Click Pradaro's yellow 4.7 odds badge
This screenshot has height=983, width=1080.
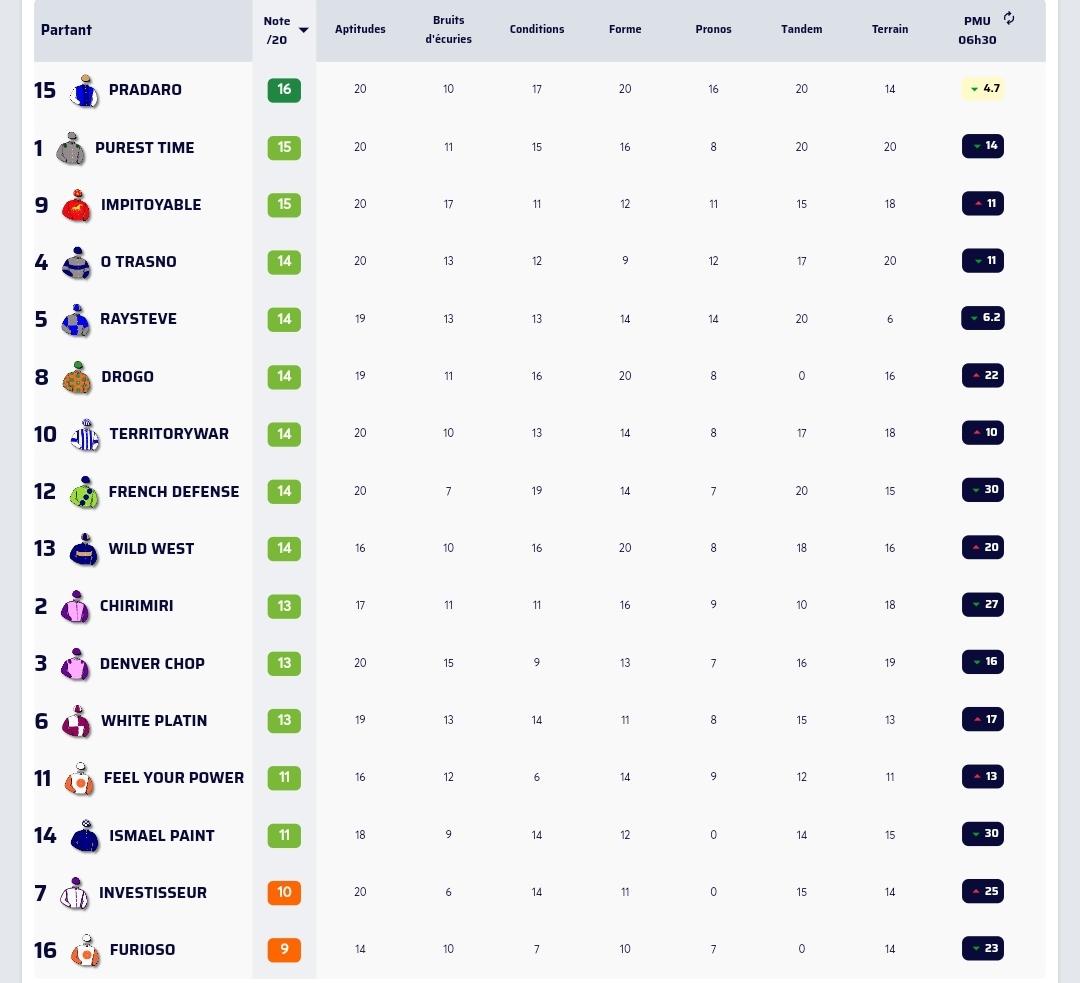(x=984, y=88)
